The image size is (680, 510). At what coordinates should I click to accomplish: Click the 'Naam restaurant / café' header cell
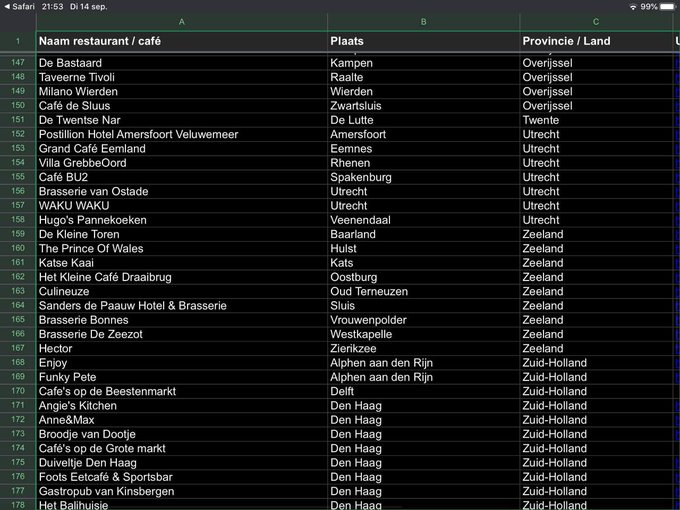tap(182, 41)
